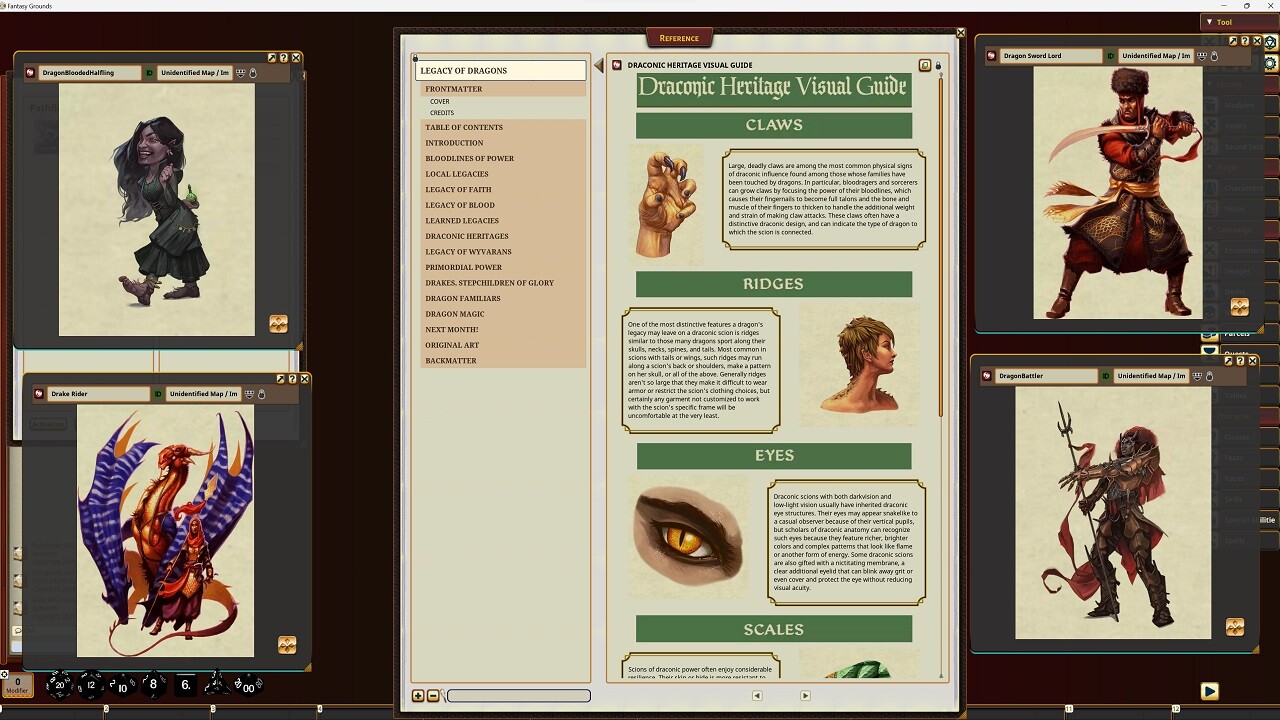Image resolution: width=1280 pixels, height=720 pixels.
Task: Click the Drake Rider image pan control
Action: (287, 645)
